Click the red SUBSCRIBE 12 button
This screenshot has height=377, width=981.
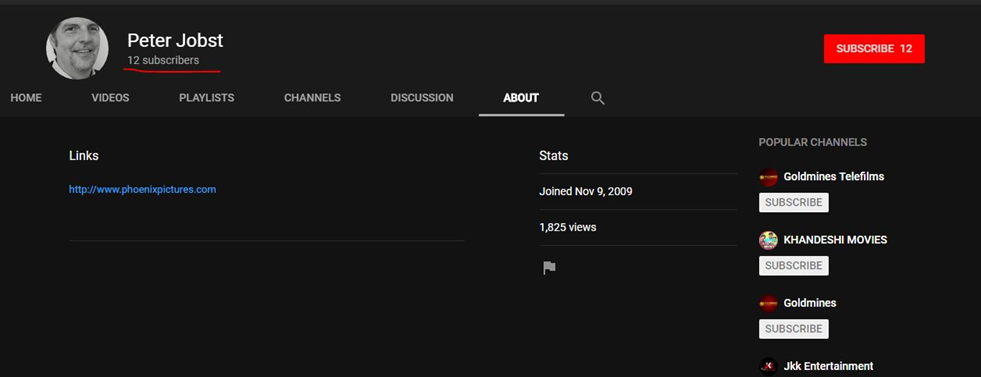pos(874,49)
